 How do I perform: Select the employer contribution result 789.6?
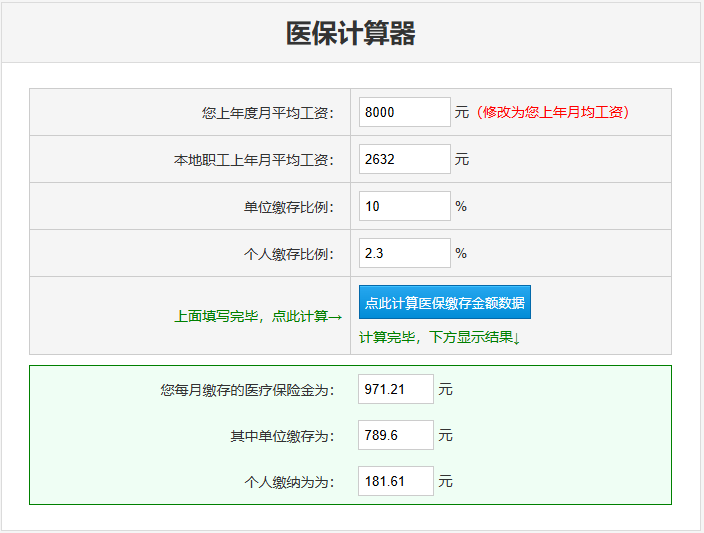click(395, 435)
